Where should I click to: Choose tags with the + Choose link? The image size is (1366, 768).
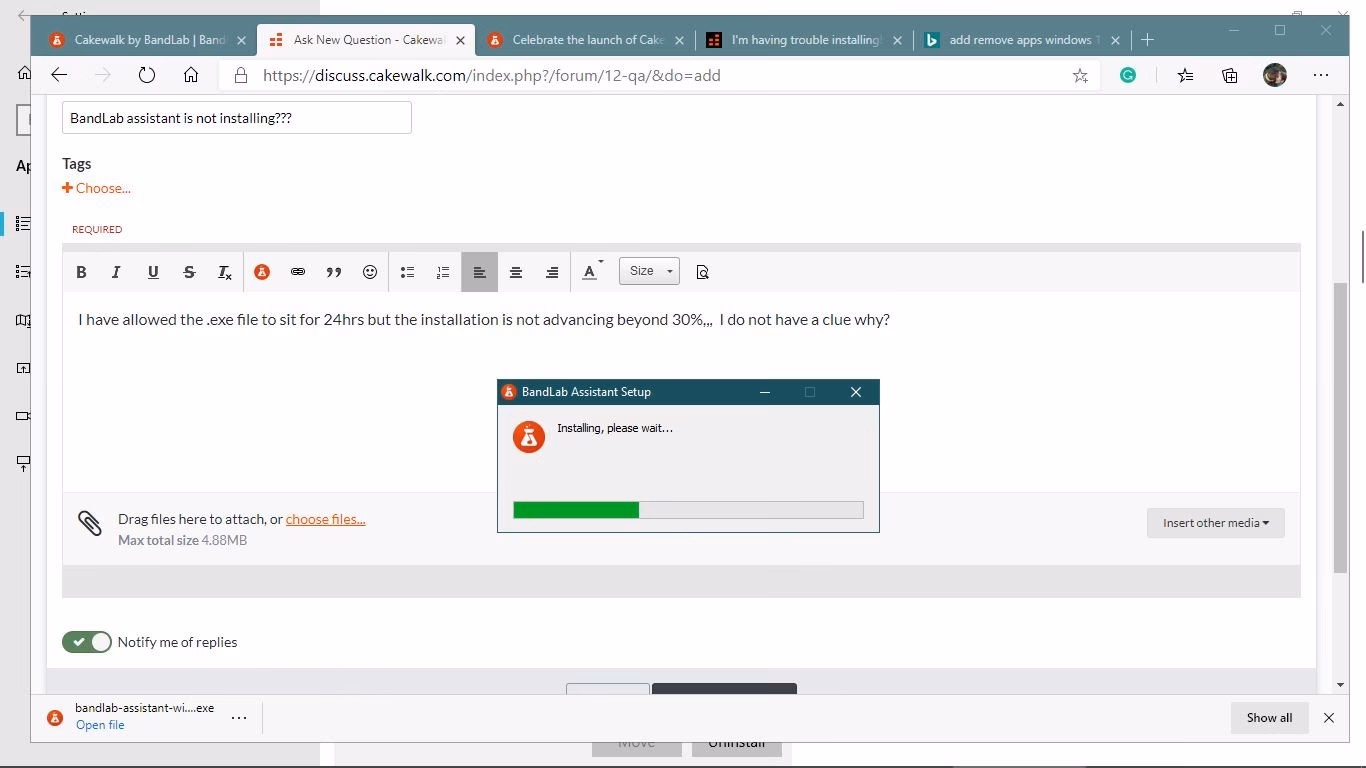(97, 188)
